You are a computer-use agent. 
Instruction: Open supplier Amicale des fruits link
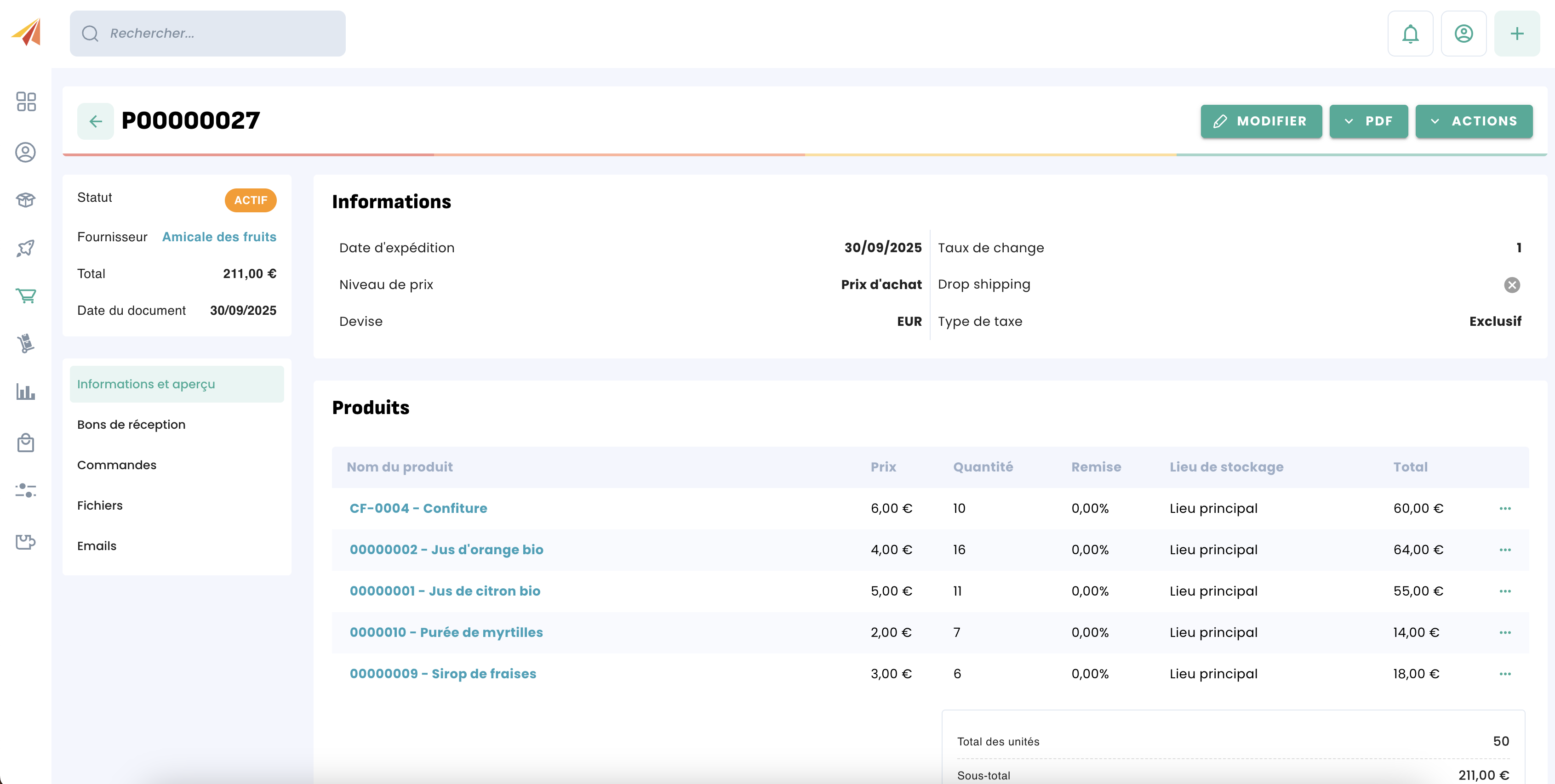pos(219,237)
